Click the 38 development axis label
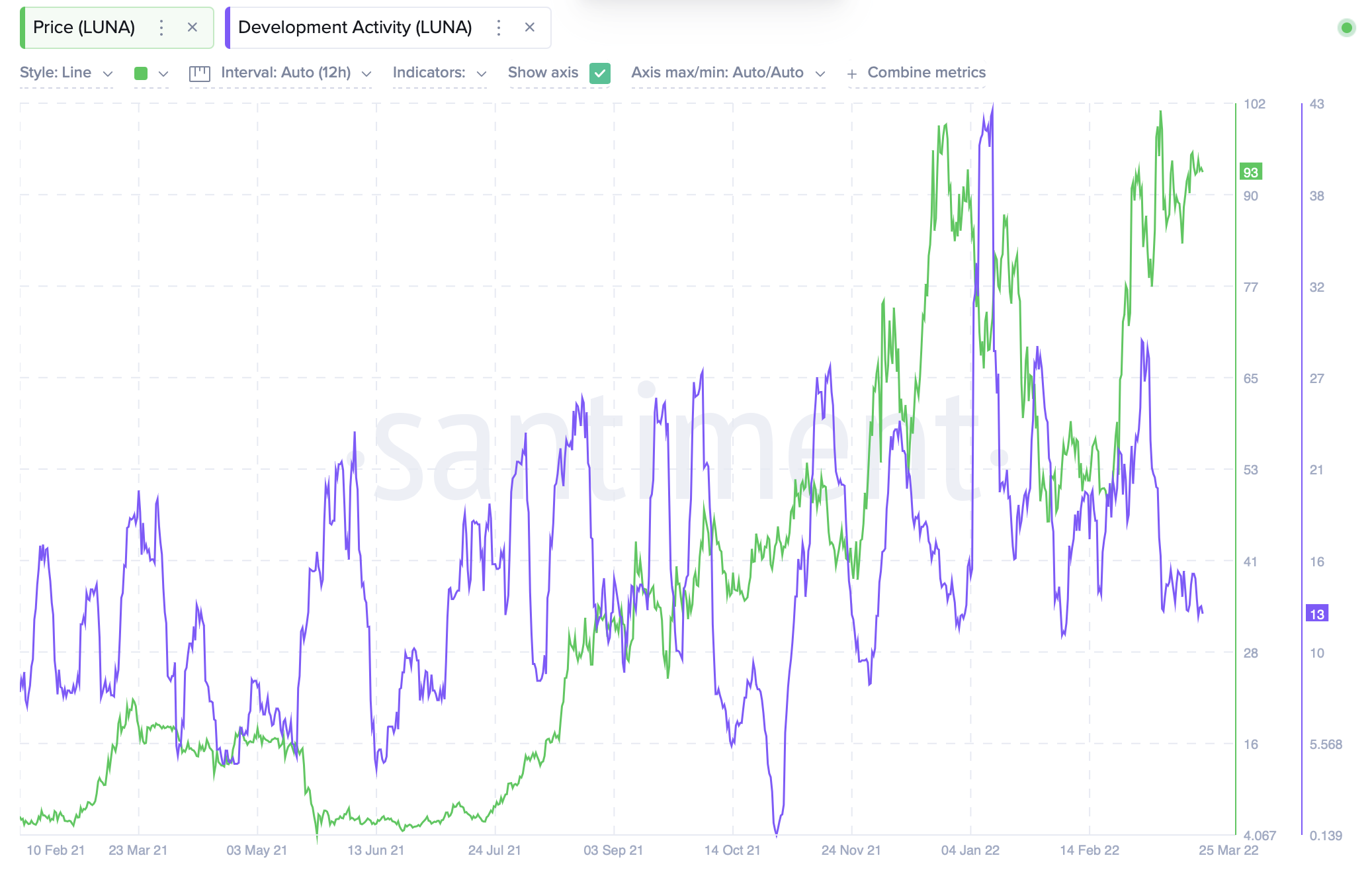Image resolution: width=1372 pixels, height=872 pixels. [x=1316, y=196]
